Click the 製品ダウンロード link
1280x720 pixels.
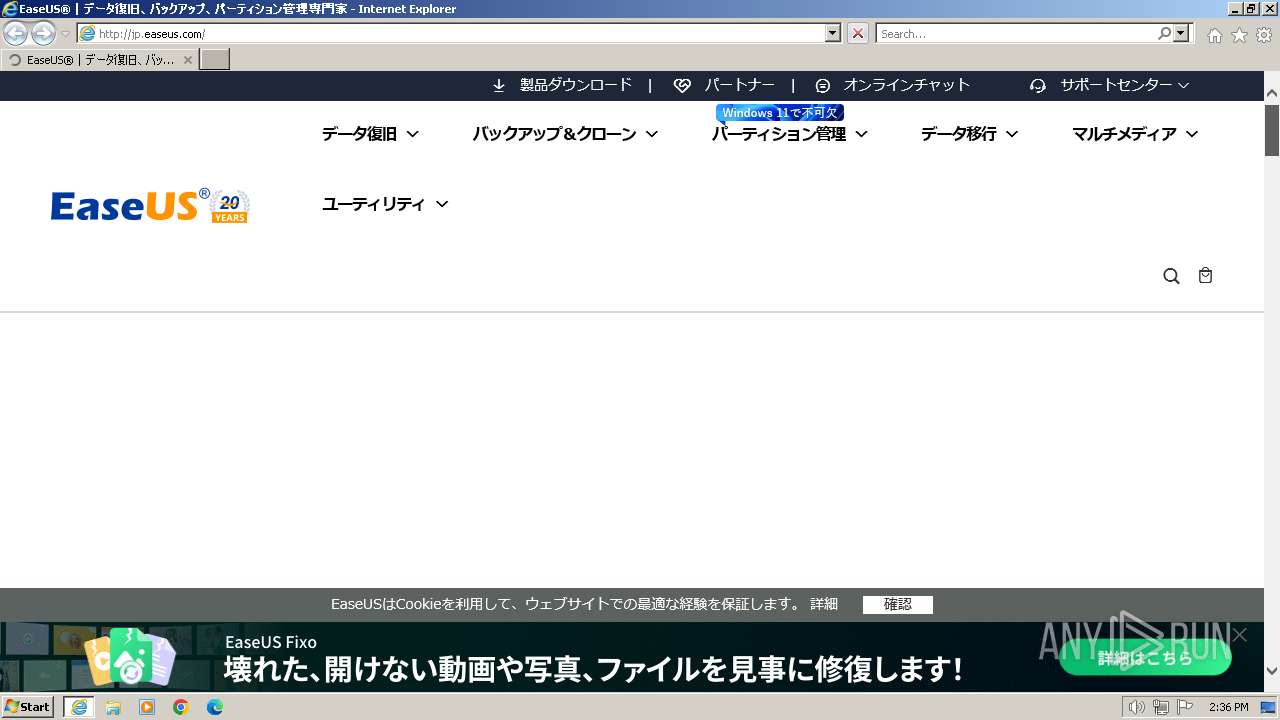point(576,85)
